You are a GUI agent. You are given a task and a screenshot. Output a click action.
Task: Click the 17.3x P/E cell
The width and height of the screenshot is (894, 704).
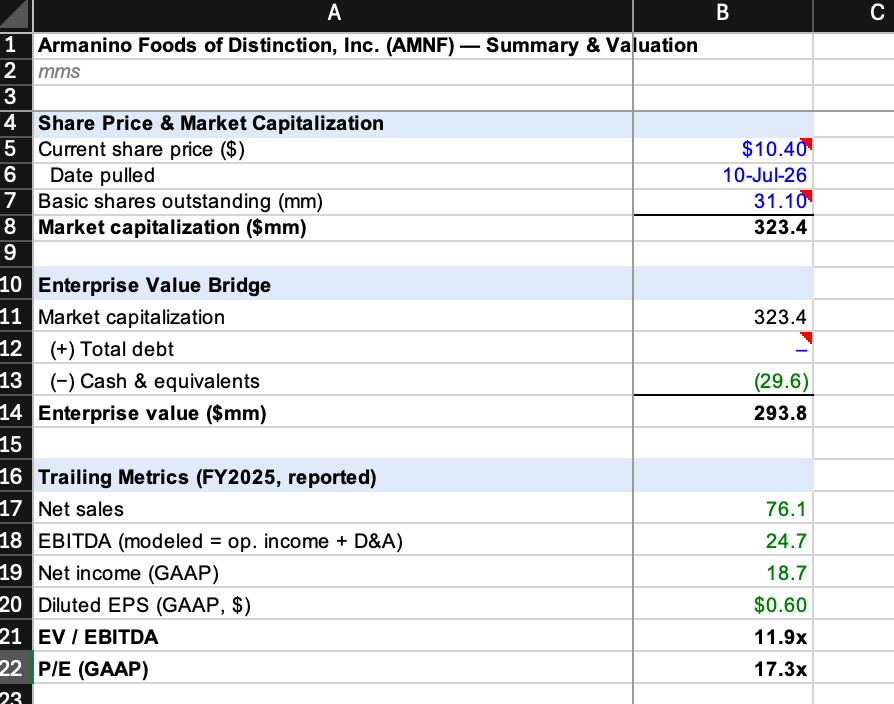coord(723,668)
